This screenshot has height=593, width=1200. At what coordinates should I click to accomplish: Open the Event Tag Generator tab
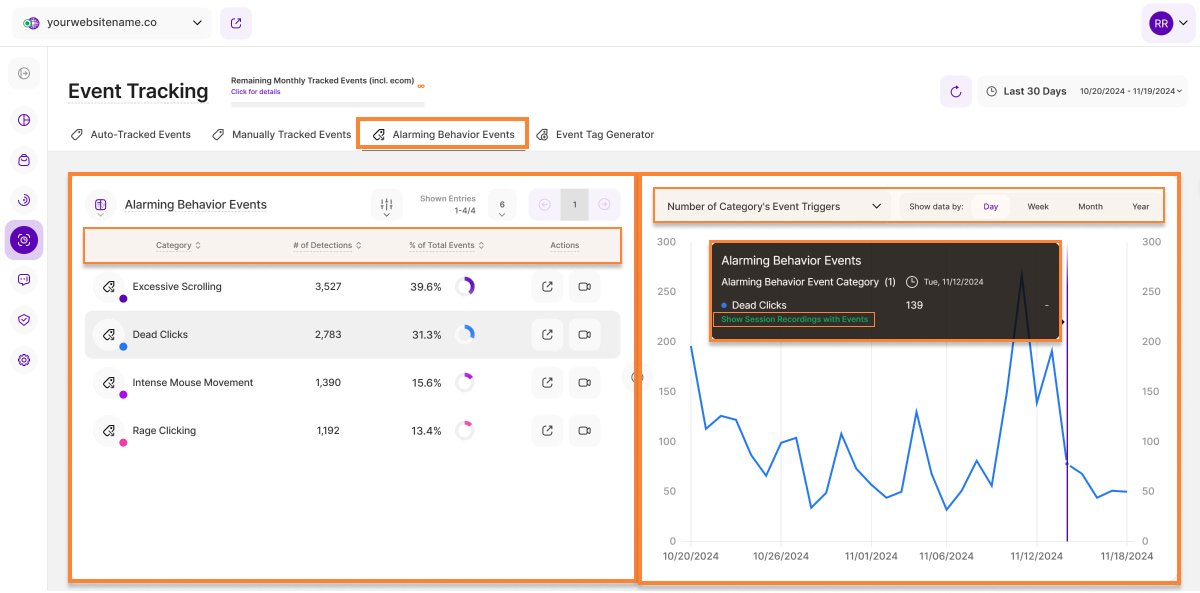tap(596, 134)
